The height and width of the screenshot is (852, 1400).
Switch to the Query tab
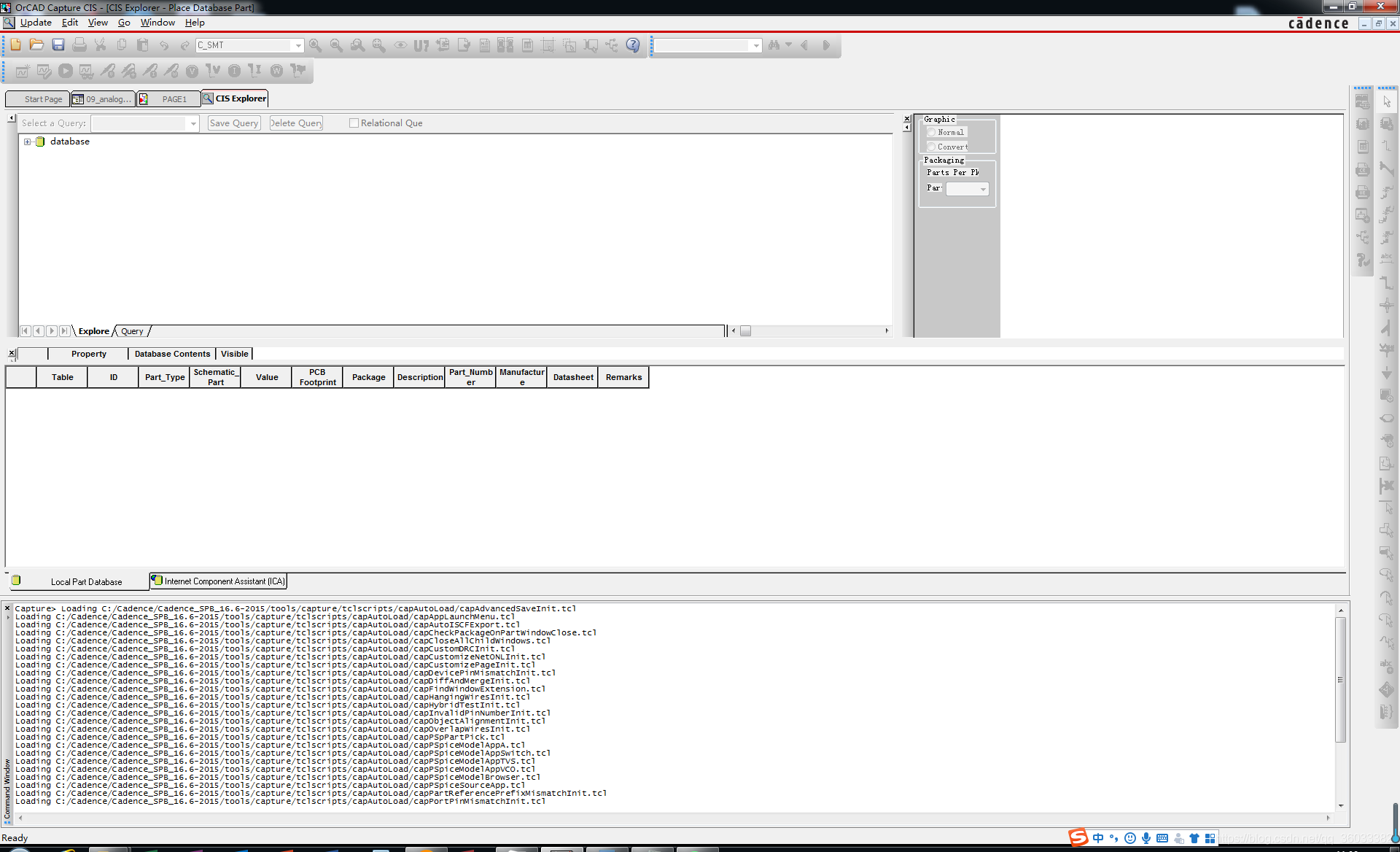(132, 331)
